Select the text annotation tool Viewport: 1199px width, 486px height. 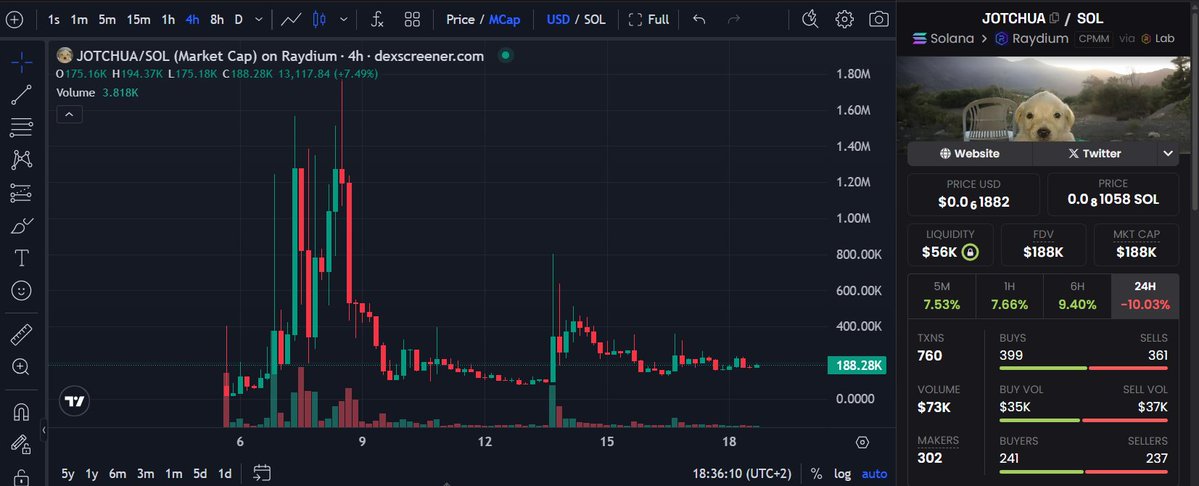21,258
